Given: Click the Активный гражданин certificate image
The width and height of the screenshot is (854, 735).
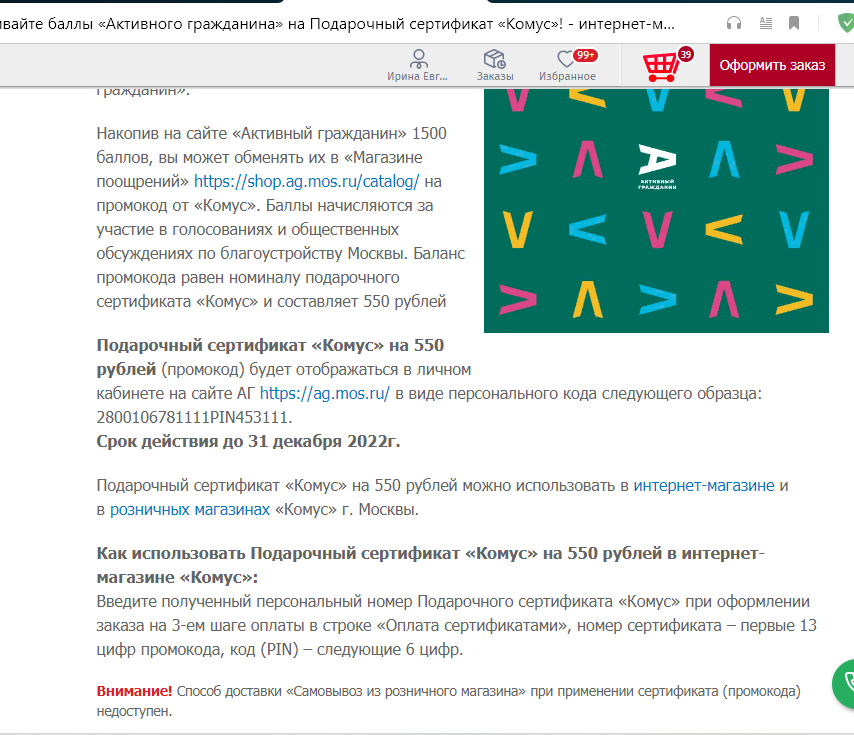Looking at the screenshot, I should 656,210.
